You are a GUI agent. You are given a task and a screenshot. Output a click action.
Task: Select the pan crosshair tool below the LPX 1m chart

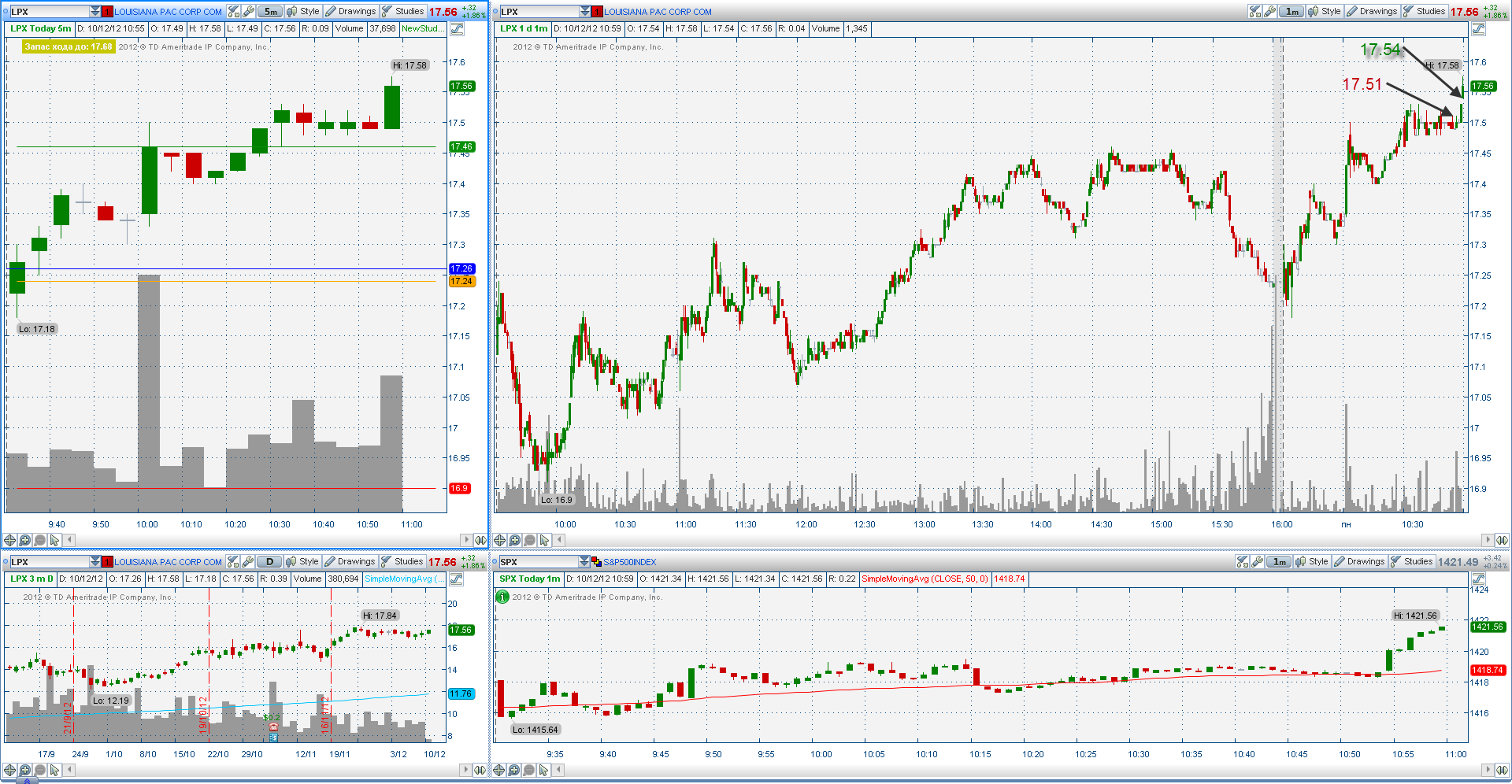[499, 540]
